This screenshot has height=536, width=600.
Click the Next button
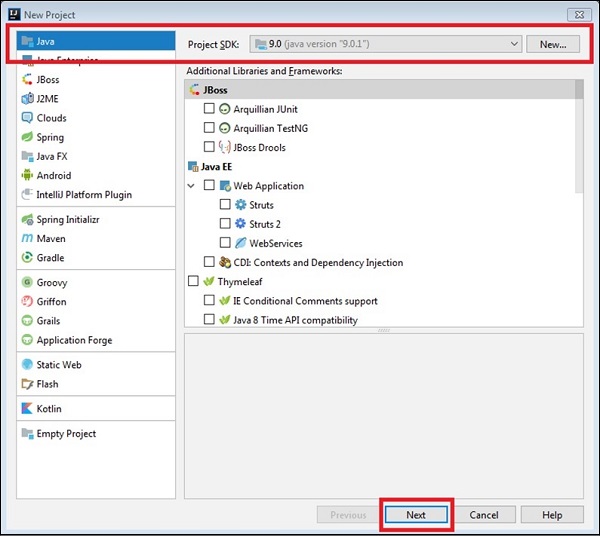tap(416, 515)
